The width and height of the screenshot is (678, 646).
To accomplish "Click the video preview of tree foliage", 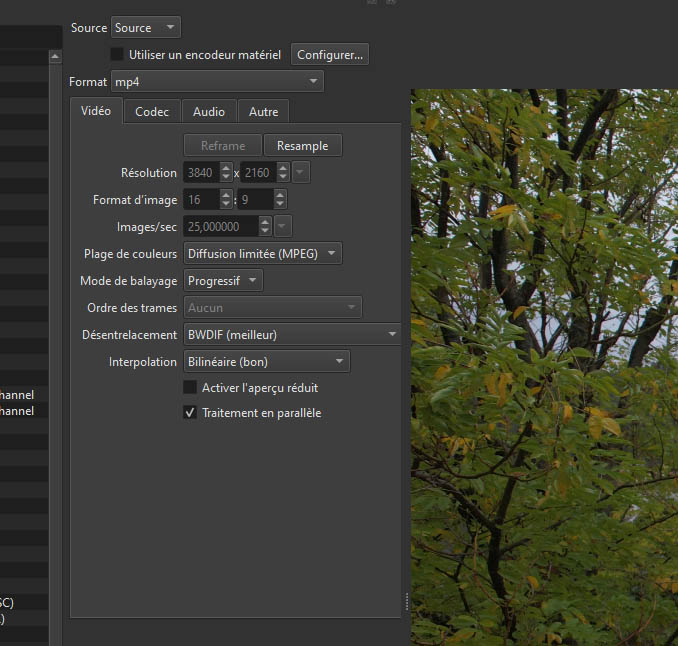I will [x=544, y=367].
